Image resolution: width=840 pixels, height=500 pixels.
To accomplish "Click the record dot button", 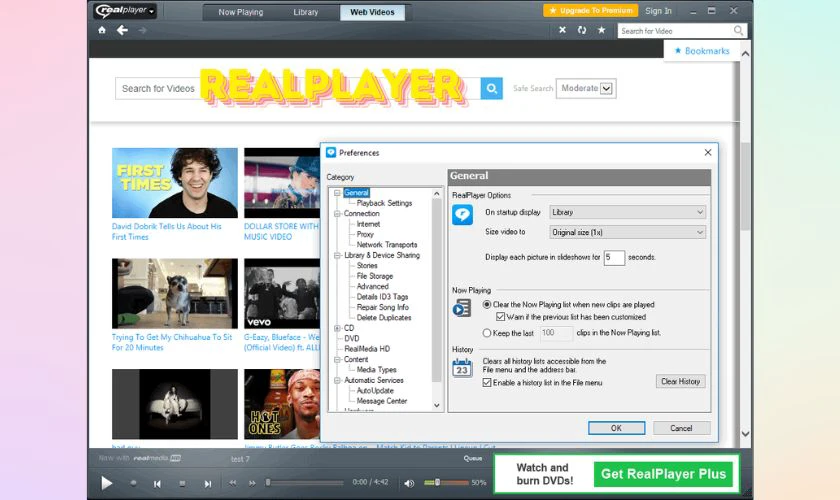I will click(x=133, y=483).
